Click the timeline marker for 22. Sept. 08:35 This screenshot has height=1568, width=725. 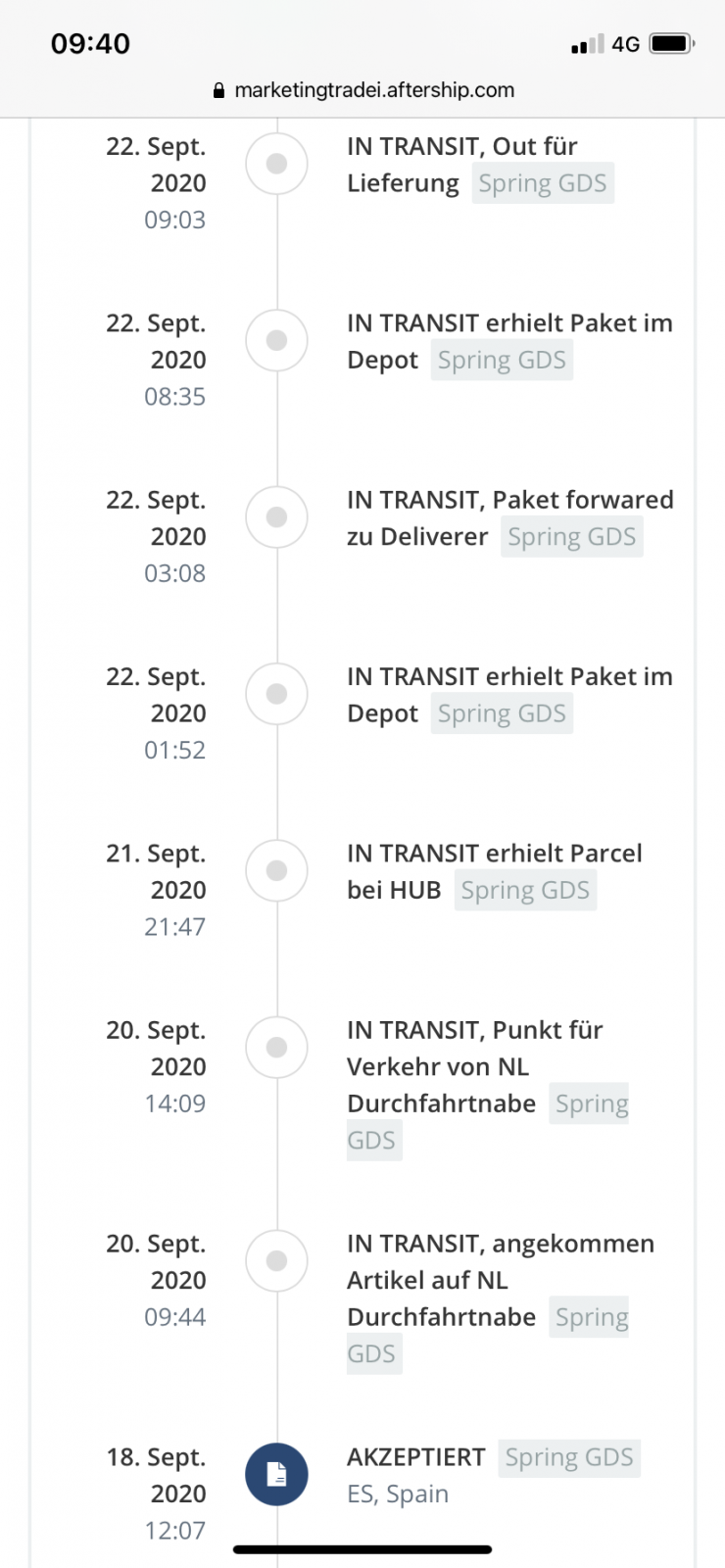(x=276, y=340)
